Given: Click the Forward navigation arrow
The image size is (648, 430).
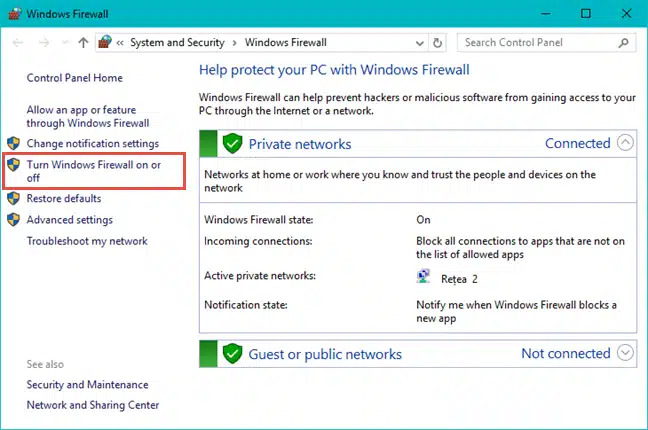Looking at the screenshot, I should point(43,43).
